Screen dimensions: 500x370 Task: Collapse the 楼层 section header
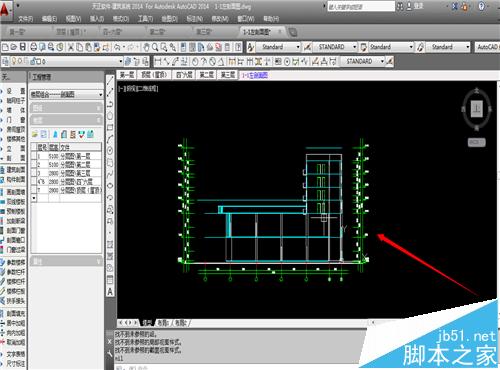coord(66,120)
